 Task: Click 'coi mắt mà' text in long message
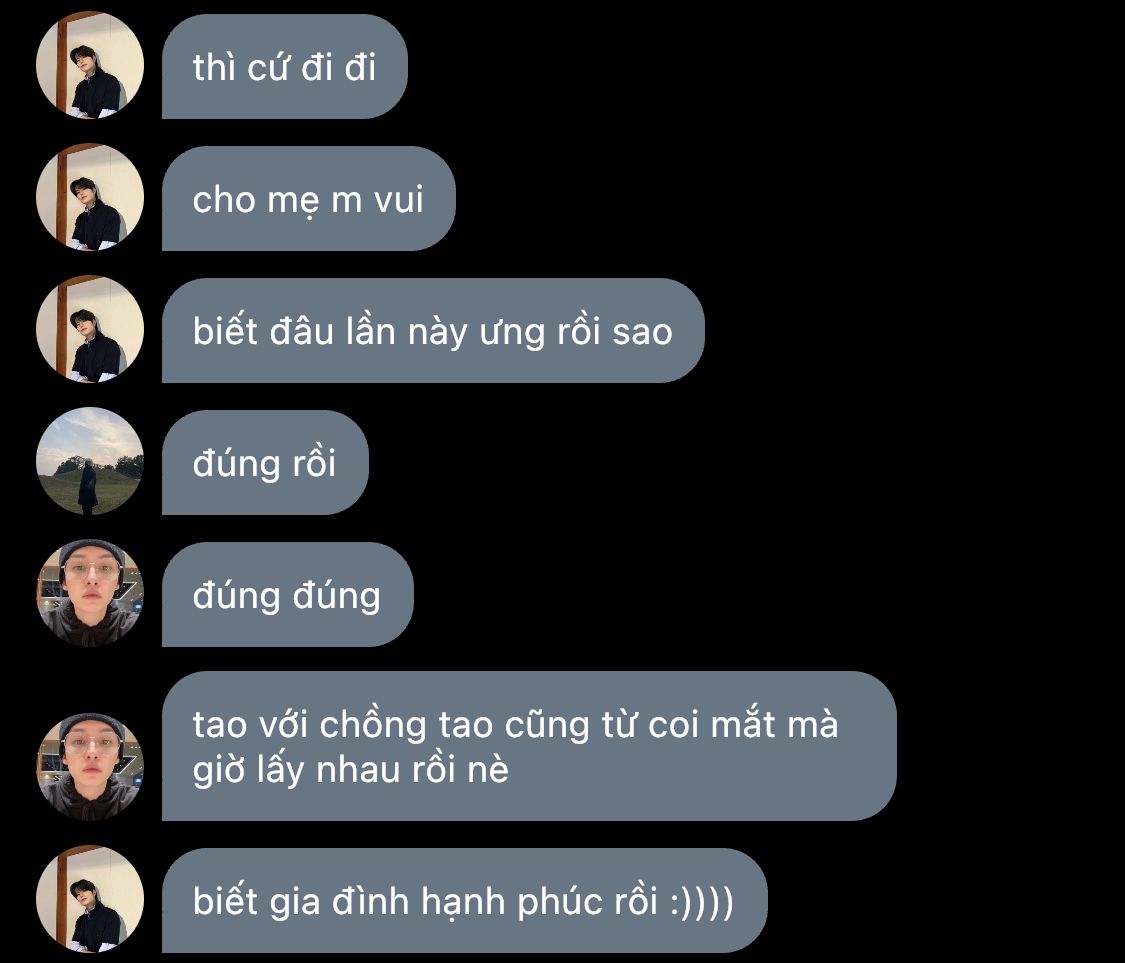[743, 724]
